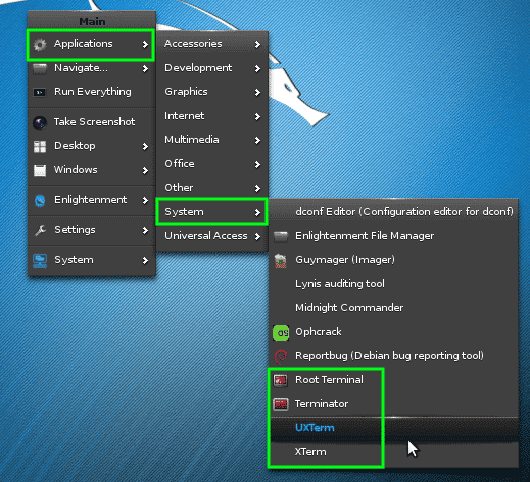Image resolution: width=530 pixels, height=482 pixels.
Task: Click the Enlightenment File Manager icon
Action: coord(281,236)
